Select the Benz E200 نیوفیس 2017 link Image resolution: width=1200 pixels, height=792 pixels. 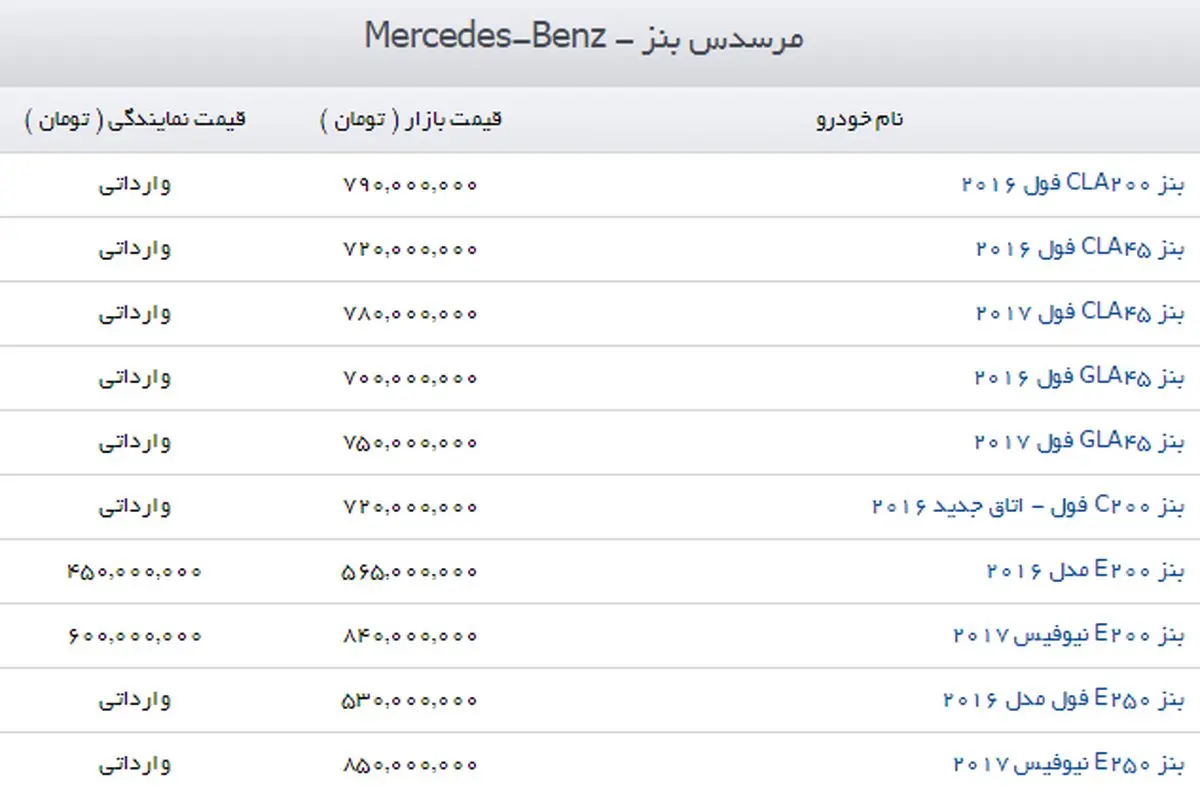tap(1068, 635)
